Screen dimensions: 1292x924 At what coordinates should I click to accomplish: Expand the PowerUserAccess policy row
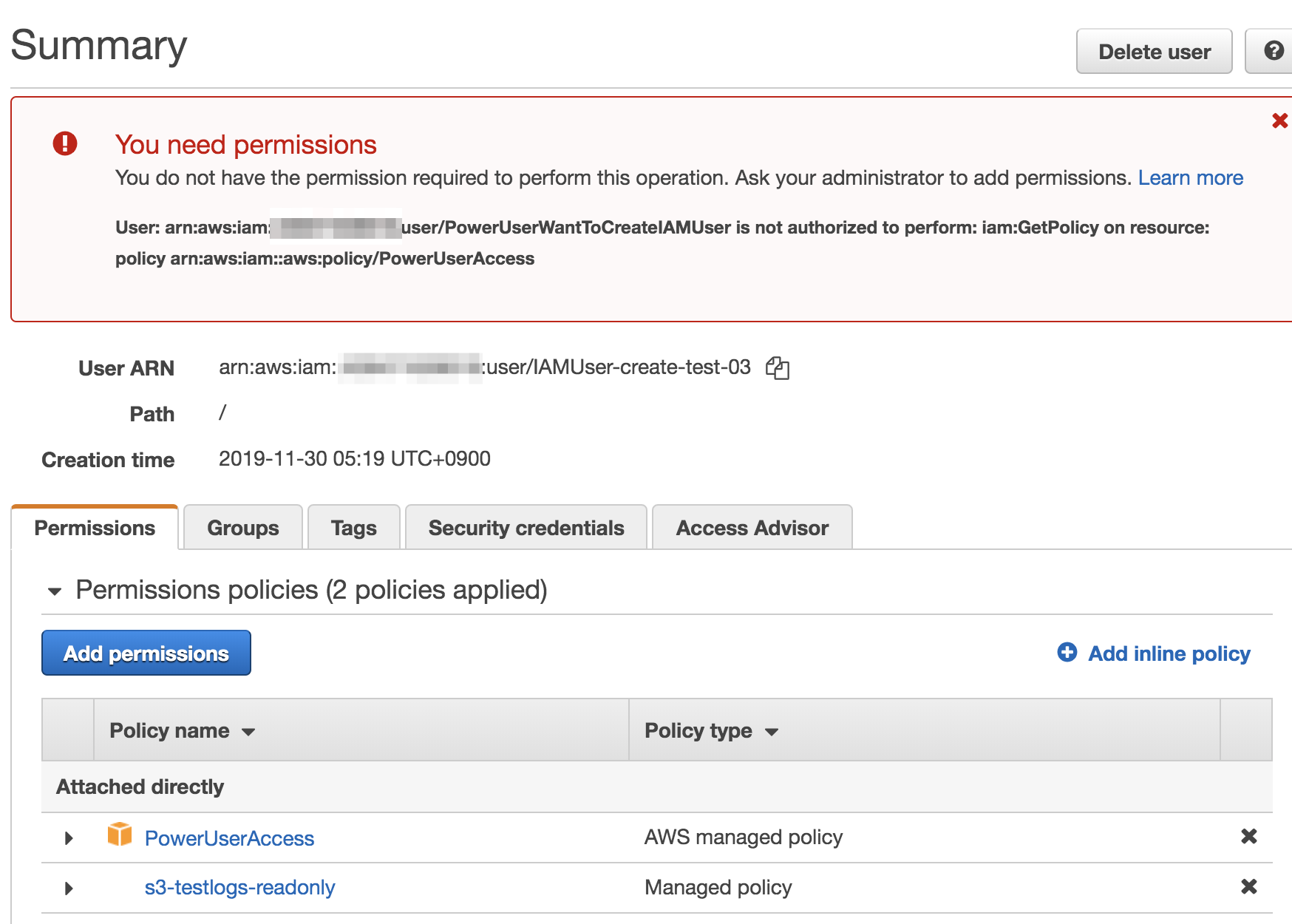pyautogui.click(x=69, y=838)
